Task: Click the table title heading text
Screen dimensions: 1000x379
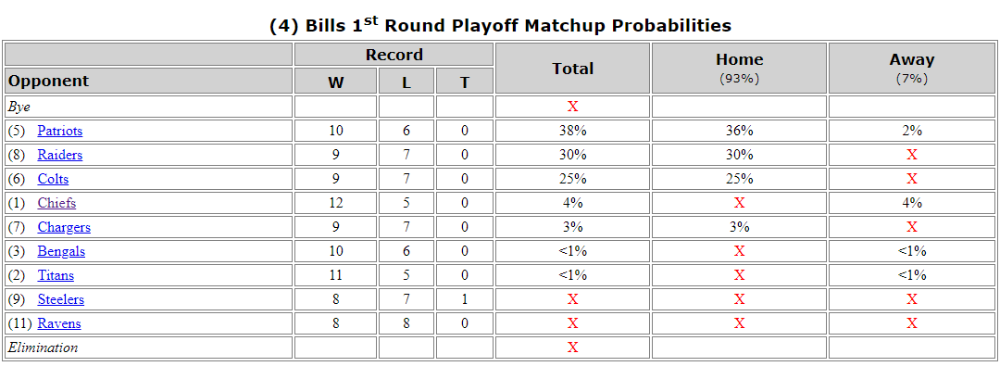Action: (x=500, y=24)
